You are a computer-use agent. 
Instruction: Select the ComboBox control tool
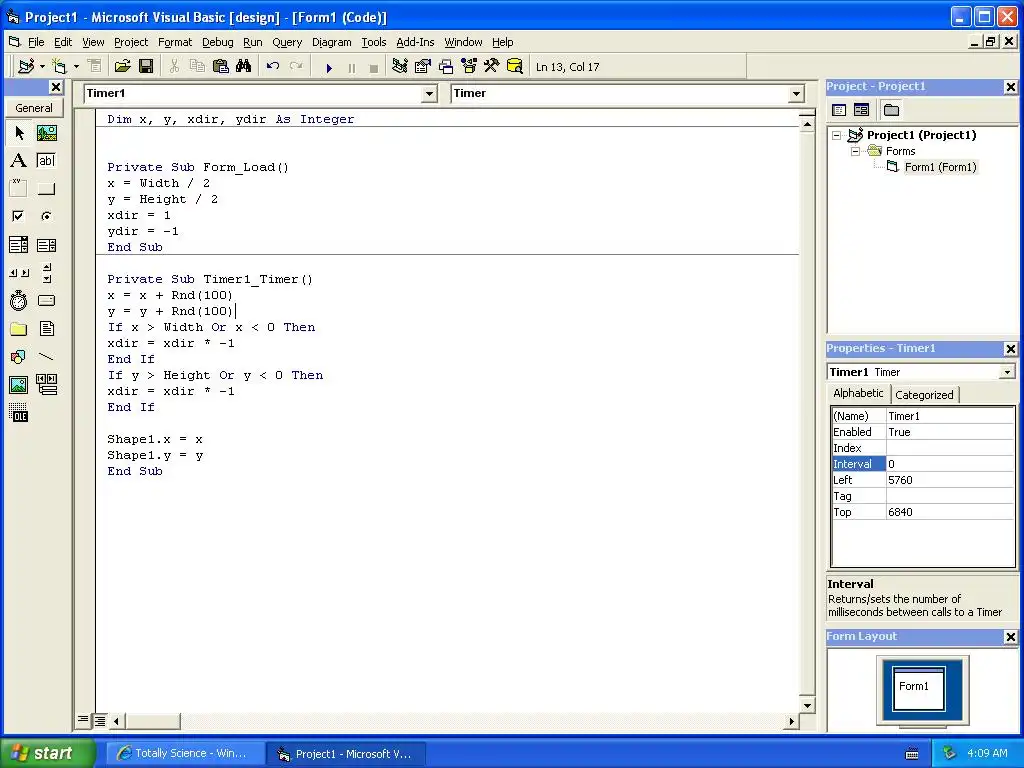point(19,245)
